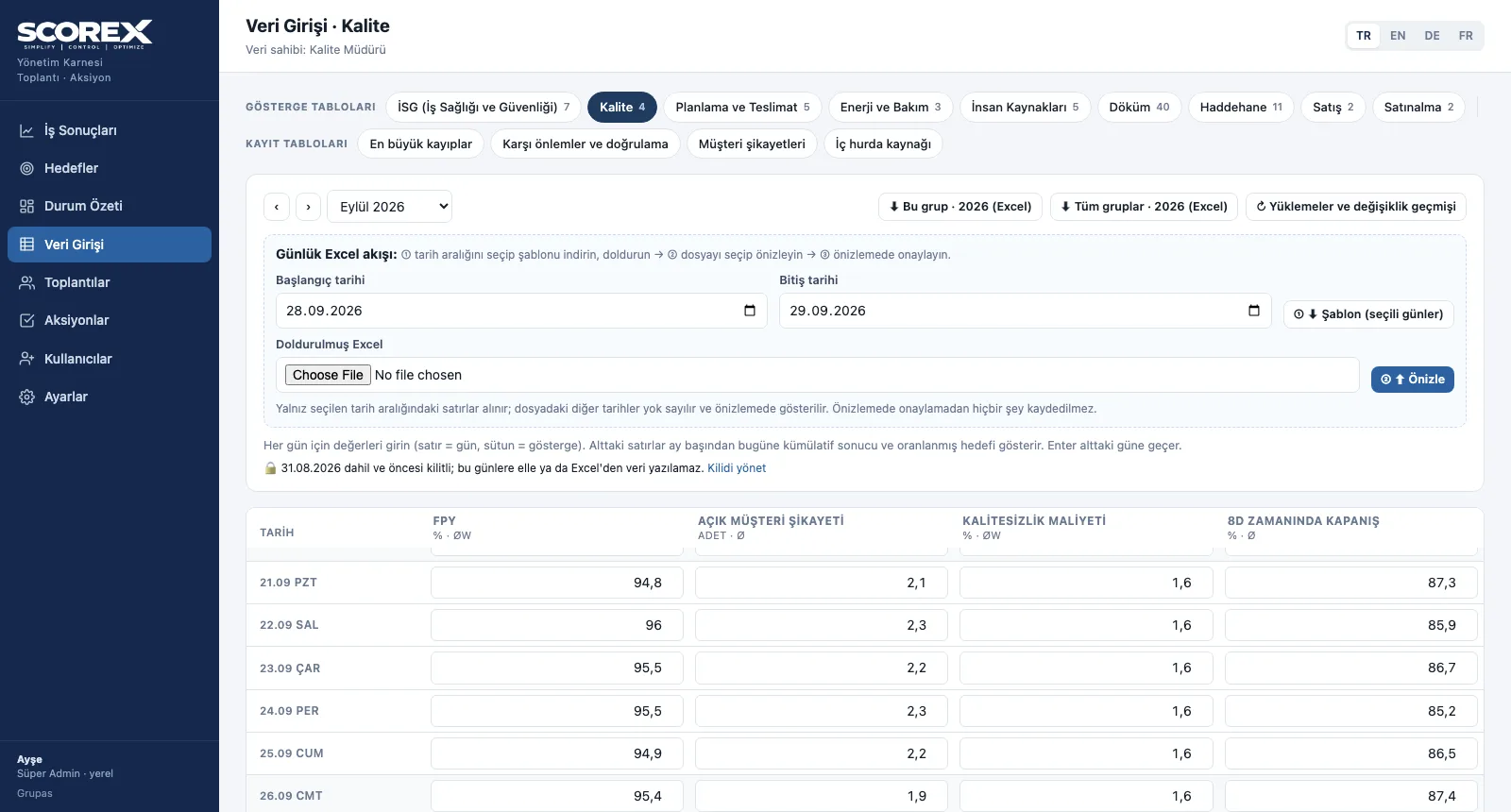Go to next month arrow

(308, 207)
